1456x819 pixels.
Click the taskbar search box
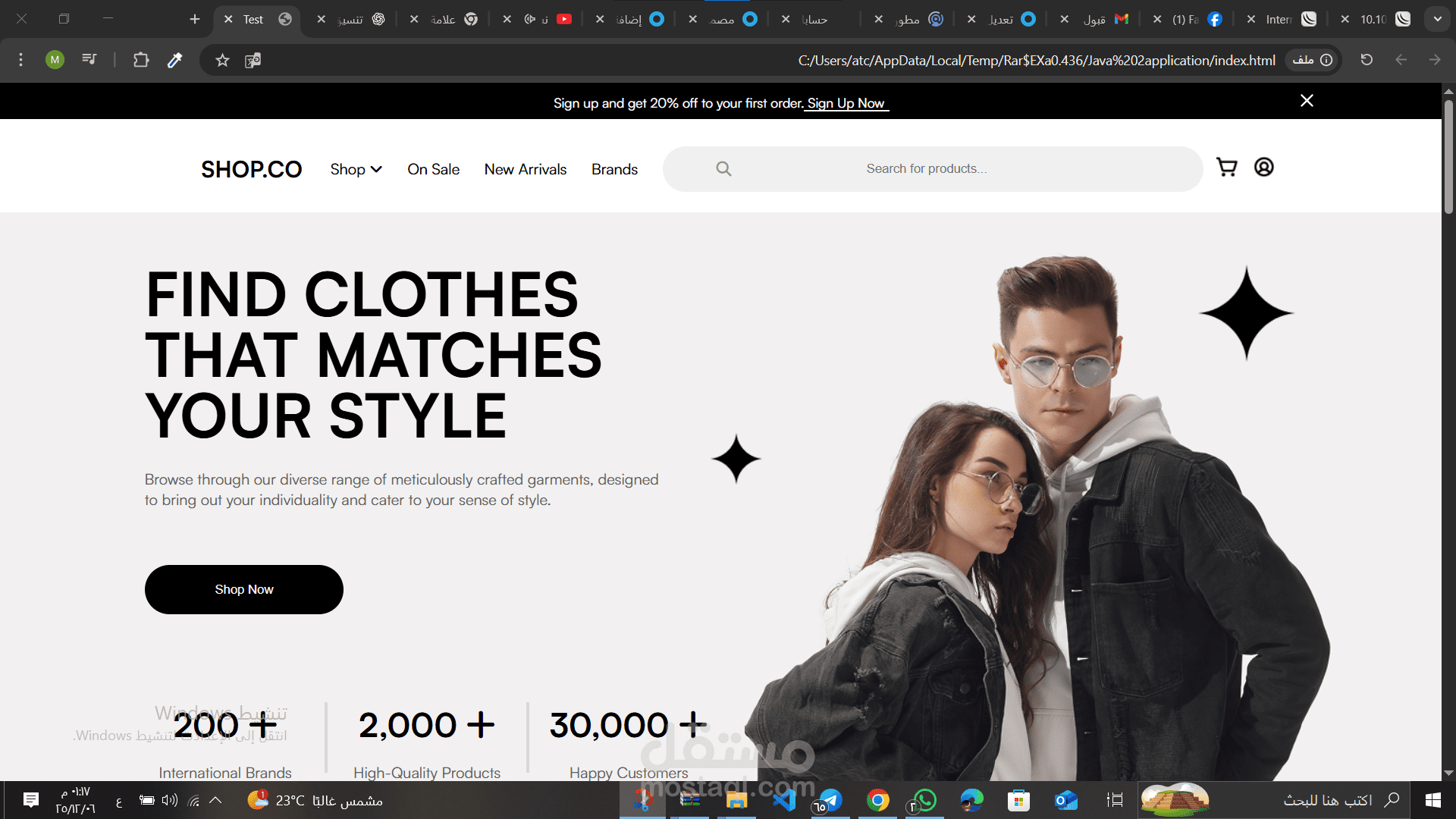click(1310, 800)
